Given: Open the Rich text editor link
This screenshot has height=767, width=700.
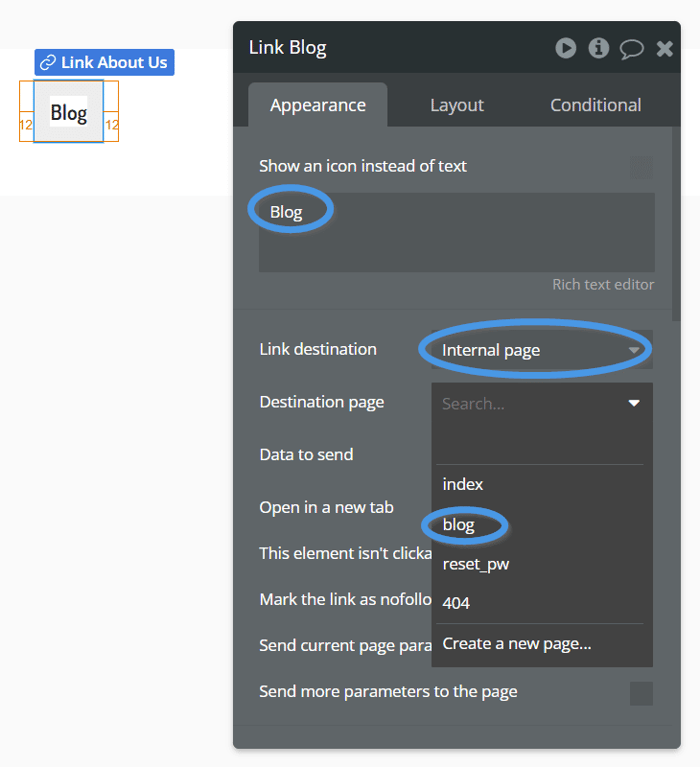Looking at the screenshot, I should point(603,285).
